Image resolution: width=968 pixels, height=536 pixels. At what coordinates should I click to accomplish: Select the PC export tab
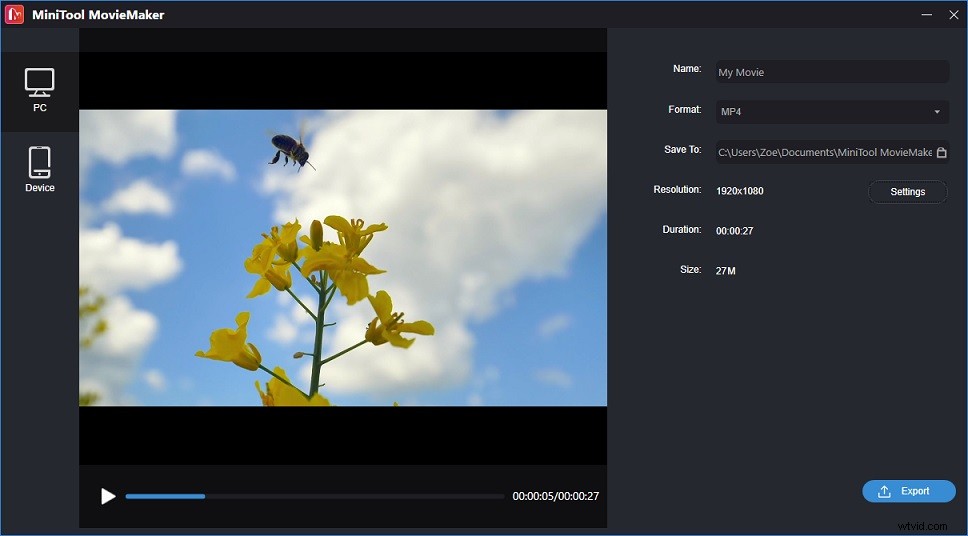click(40, 91)
